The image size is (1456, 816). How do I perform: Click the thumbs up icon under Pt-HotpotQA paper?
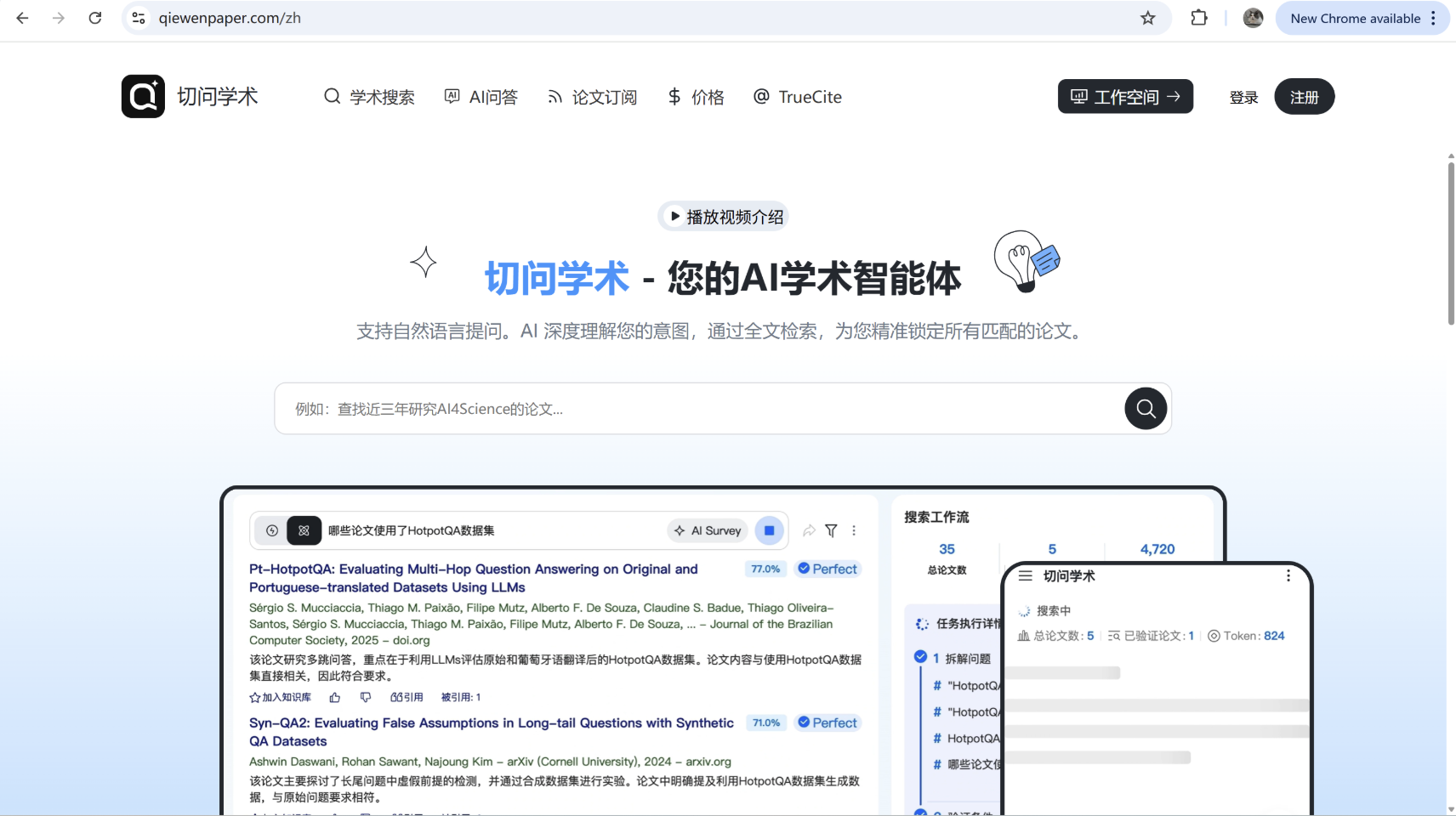(335, 697)
